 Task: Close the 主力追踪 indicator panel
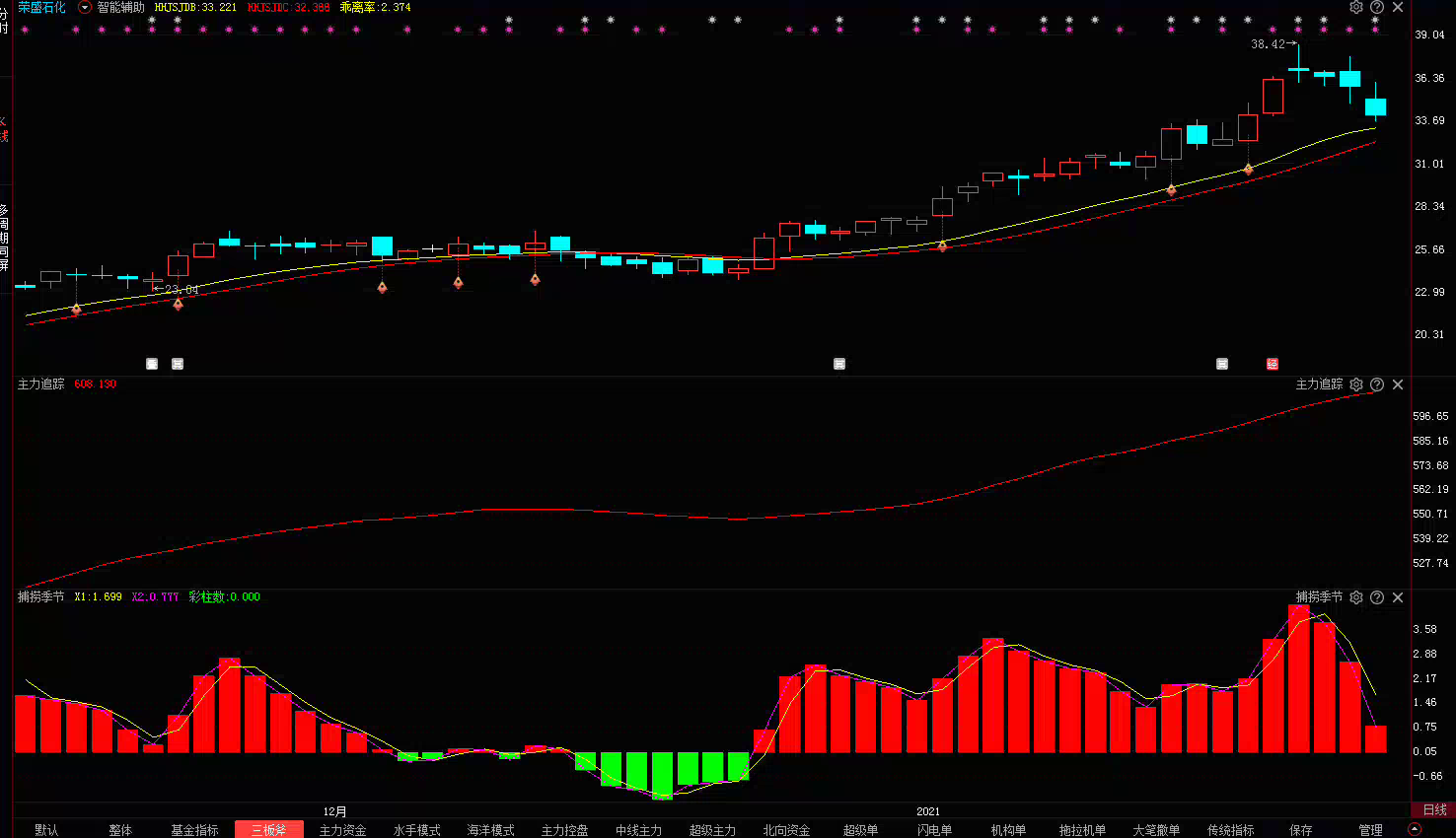click(1398, 384)
